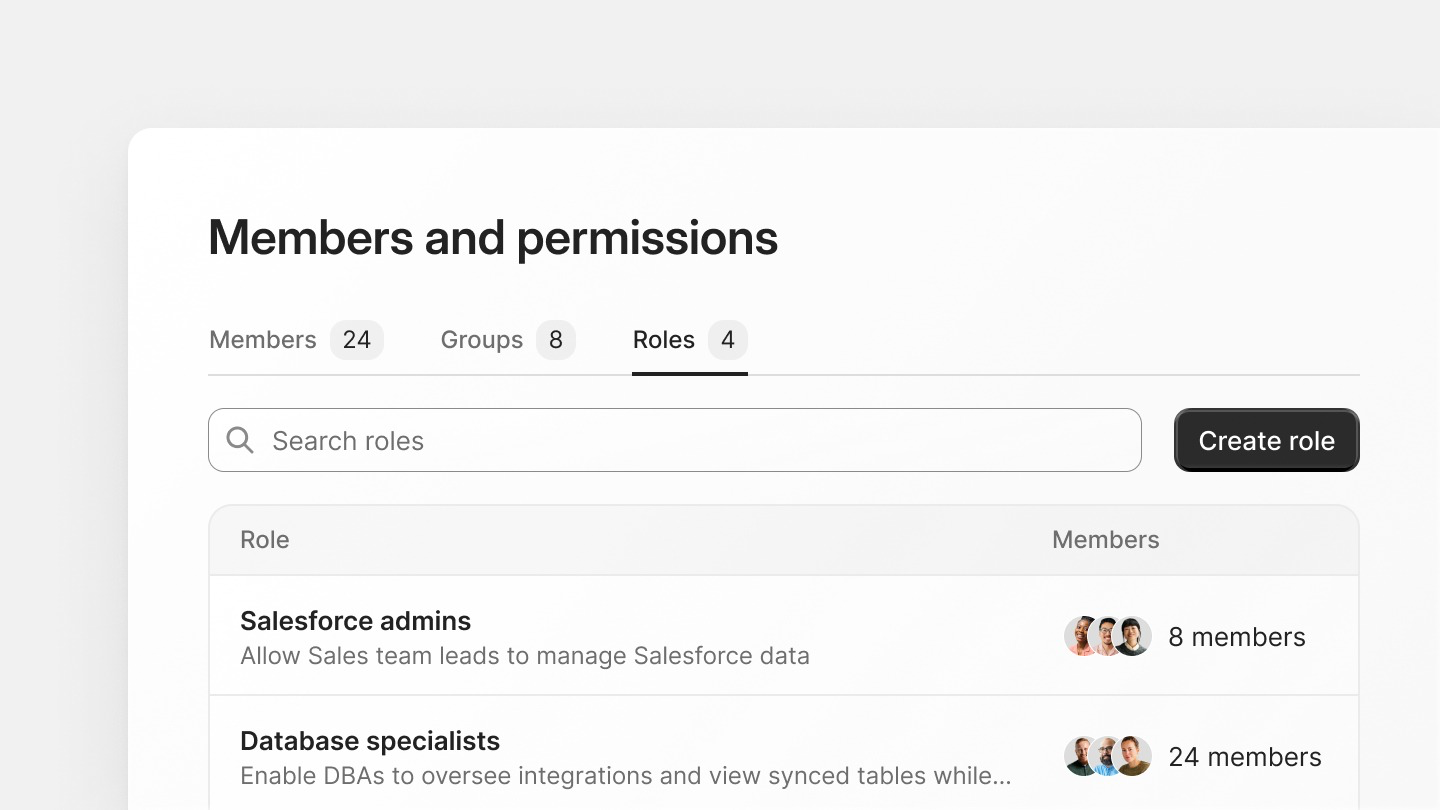Focus the Search roles field

pyautogui.click(x=690, y=440)
